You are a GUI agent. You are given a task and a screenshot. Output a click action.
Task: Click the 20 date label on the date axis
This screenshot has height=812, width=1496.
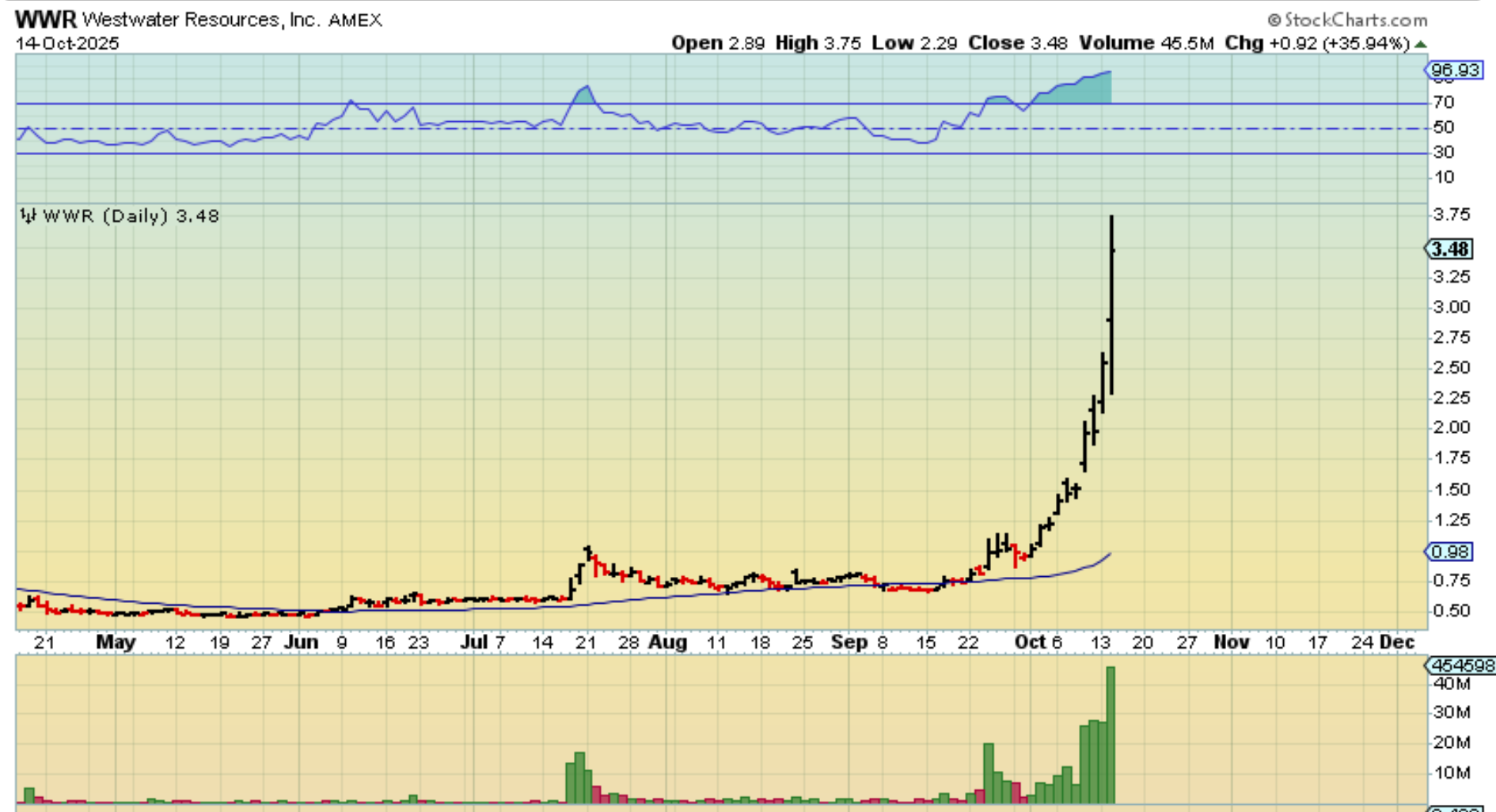[x=1142, y=643]
